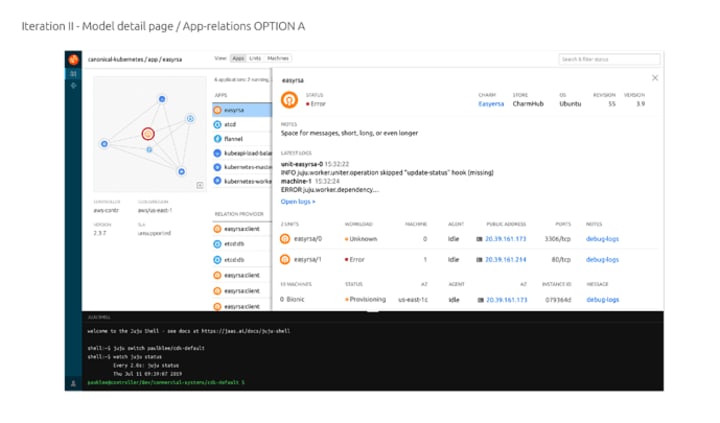Click the unit-easyrsa-0 log entry heading
Viewport: 720px width, 423px height.
tap(302, 164)
